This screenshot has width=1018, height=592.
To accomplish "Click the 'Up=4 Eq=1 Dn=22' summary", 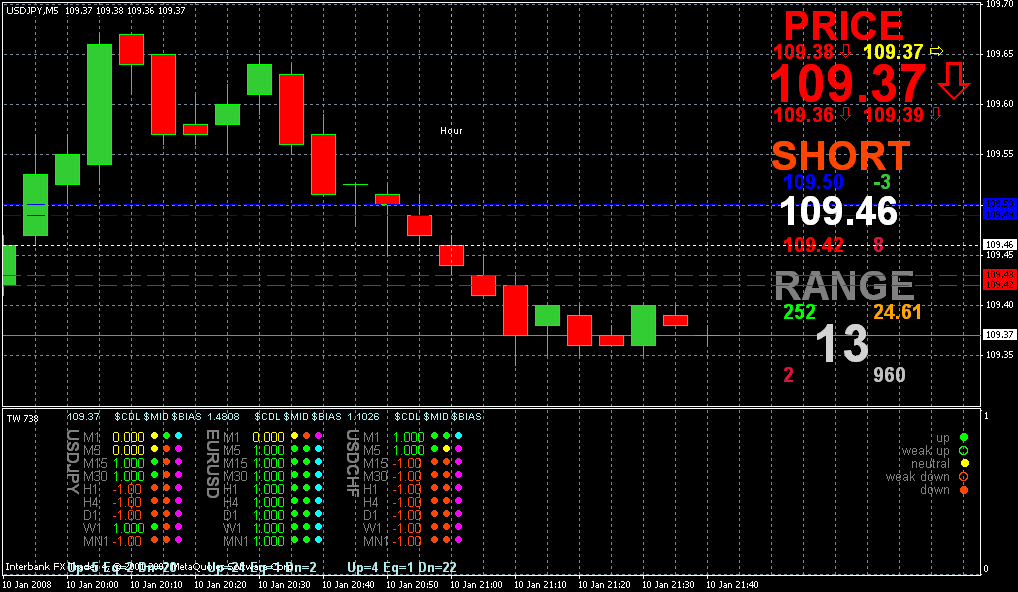I will click(x=402, y=567).
